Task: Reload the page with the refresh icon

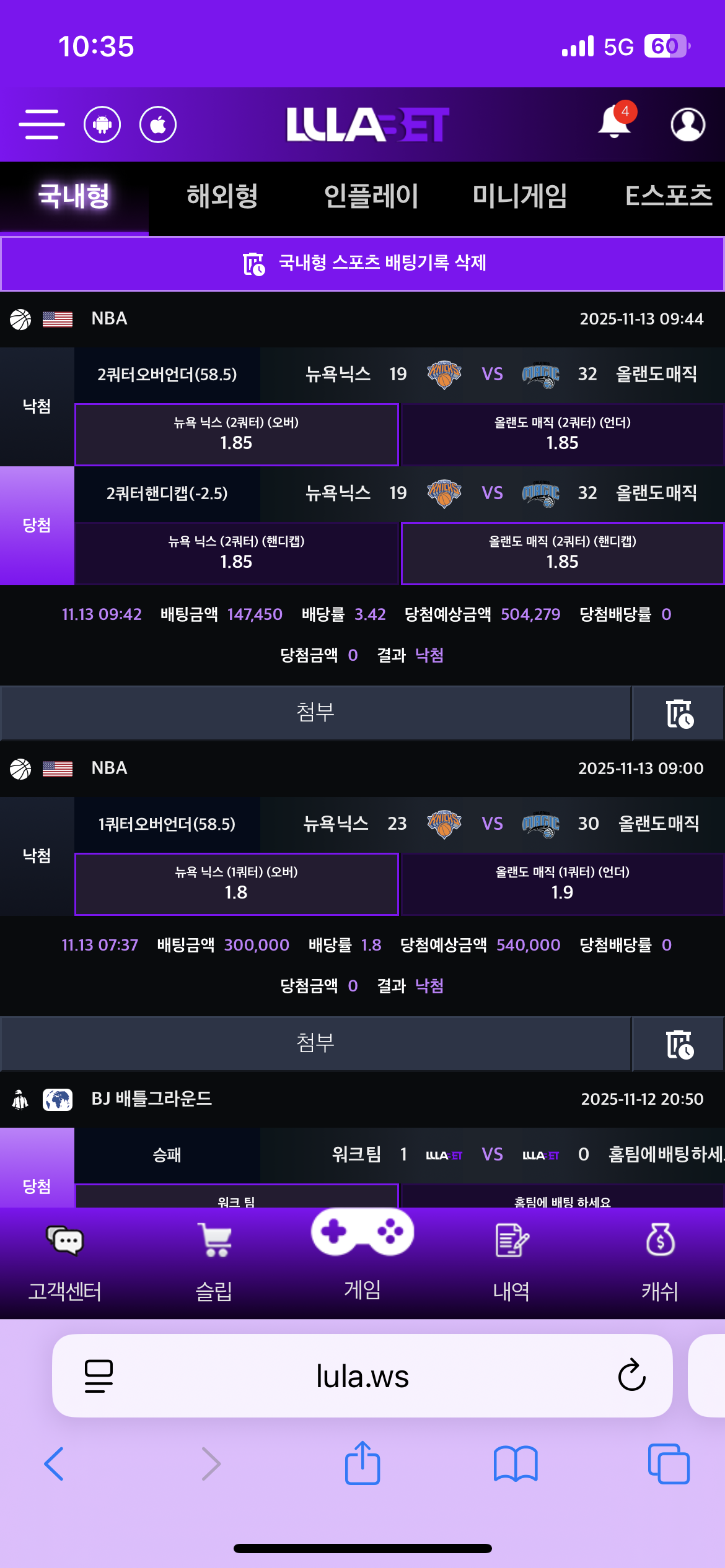Action: [x=631, y=1376]
